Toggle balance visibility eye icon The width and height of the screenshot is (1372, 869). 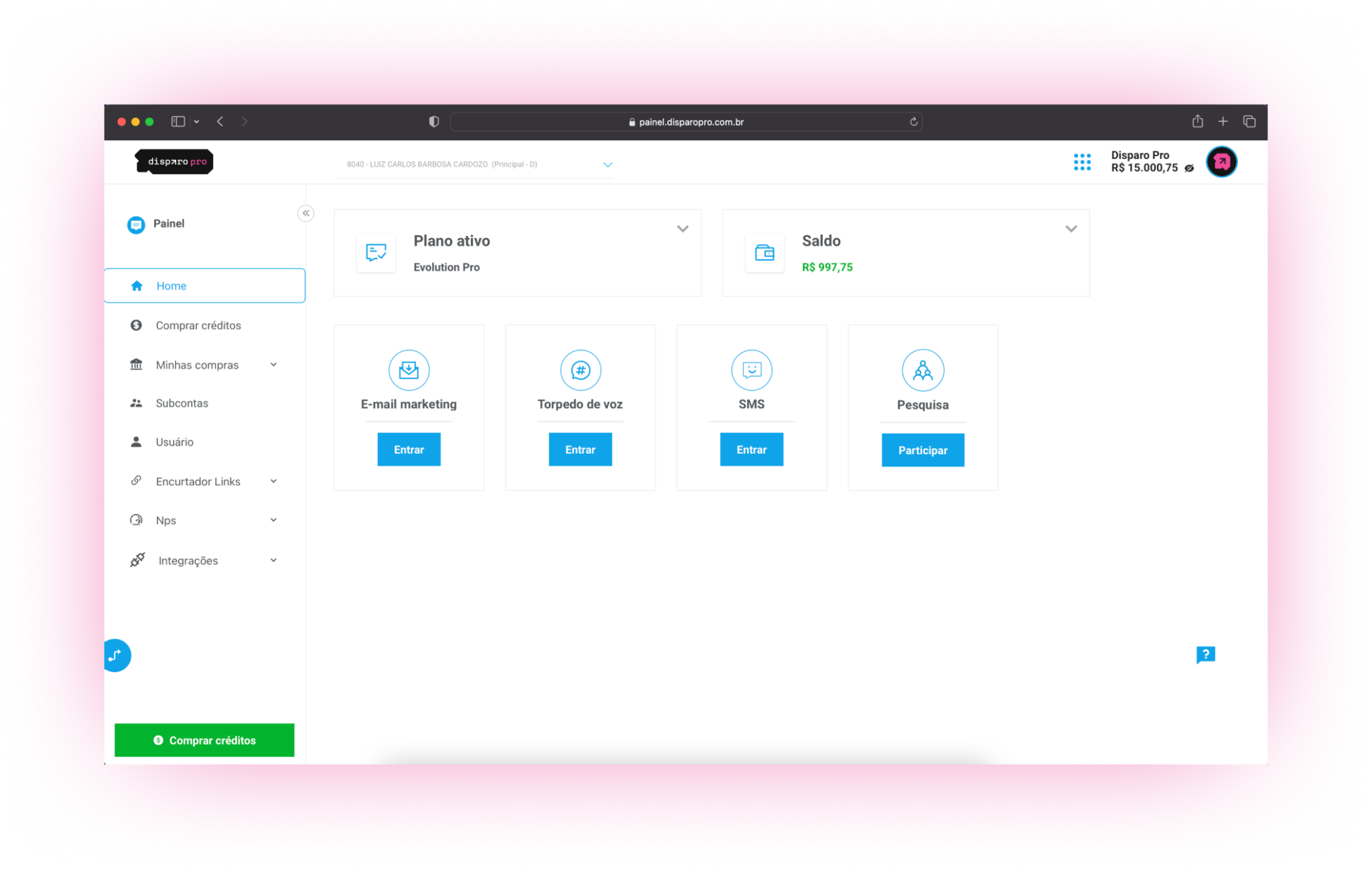[1189, 168]
